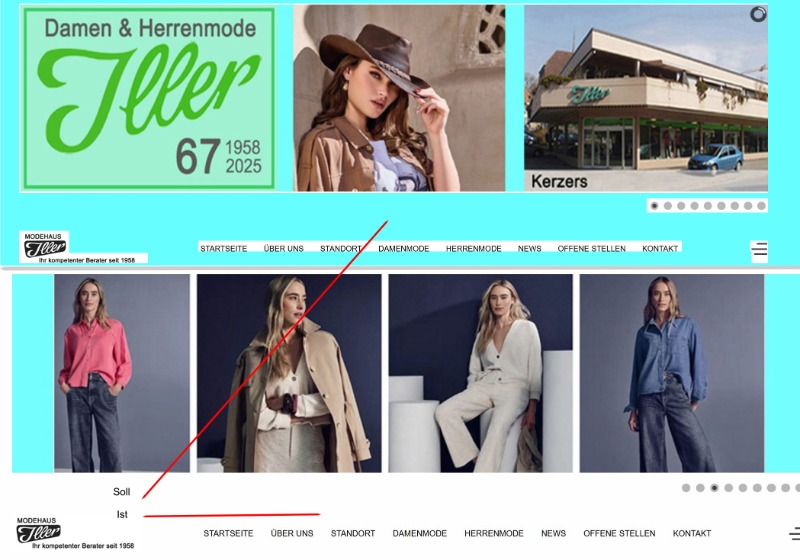The width and height of the screenshot is (800, 560).
Task: Select first dot of lower fashion carousel
Action: point(686,488)
